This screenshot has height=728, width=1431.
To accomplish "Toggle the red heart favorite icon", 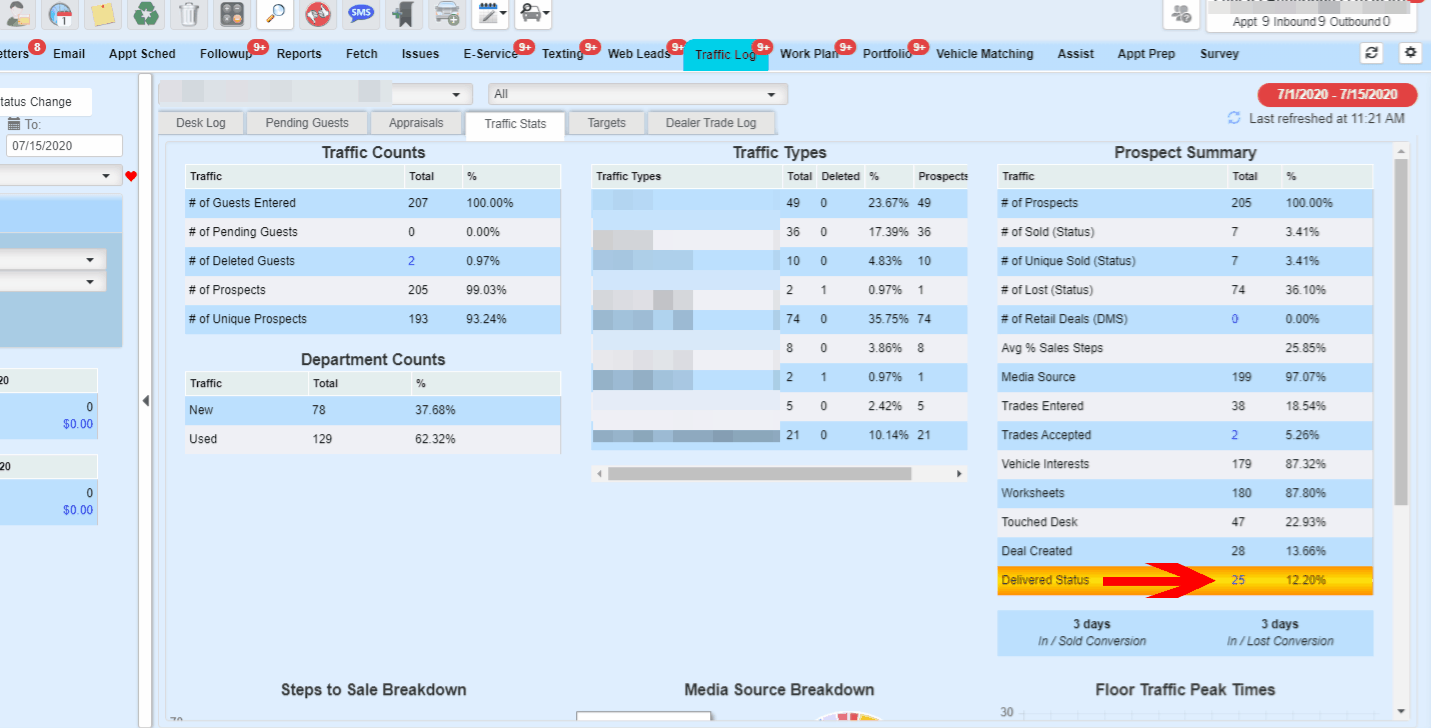I will coord(131,176).
